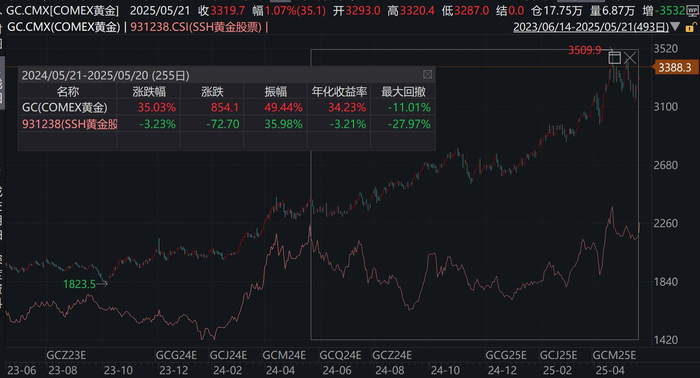Click the 2025/05/21 date in header
Image resolution: width=700 pixels, height=378 pixels.
160,10
